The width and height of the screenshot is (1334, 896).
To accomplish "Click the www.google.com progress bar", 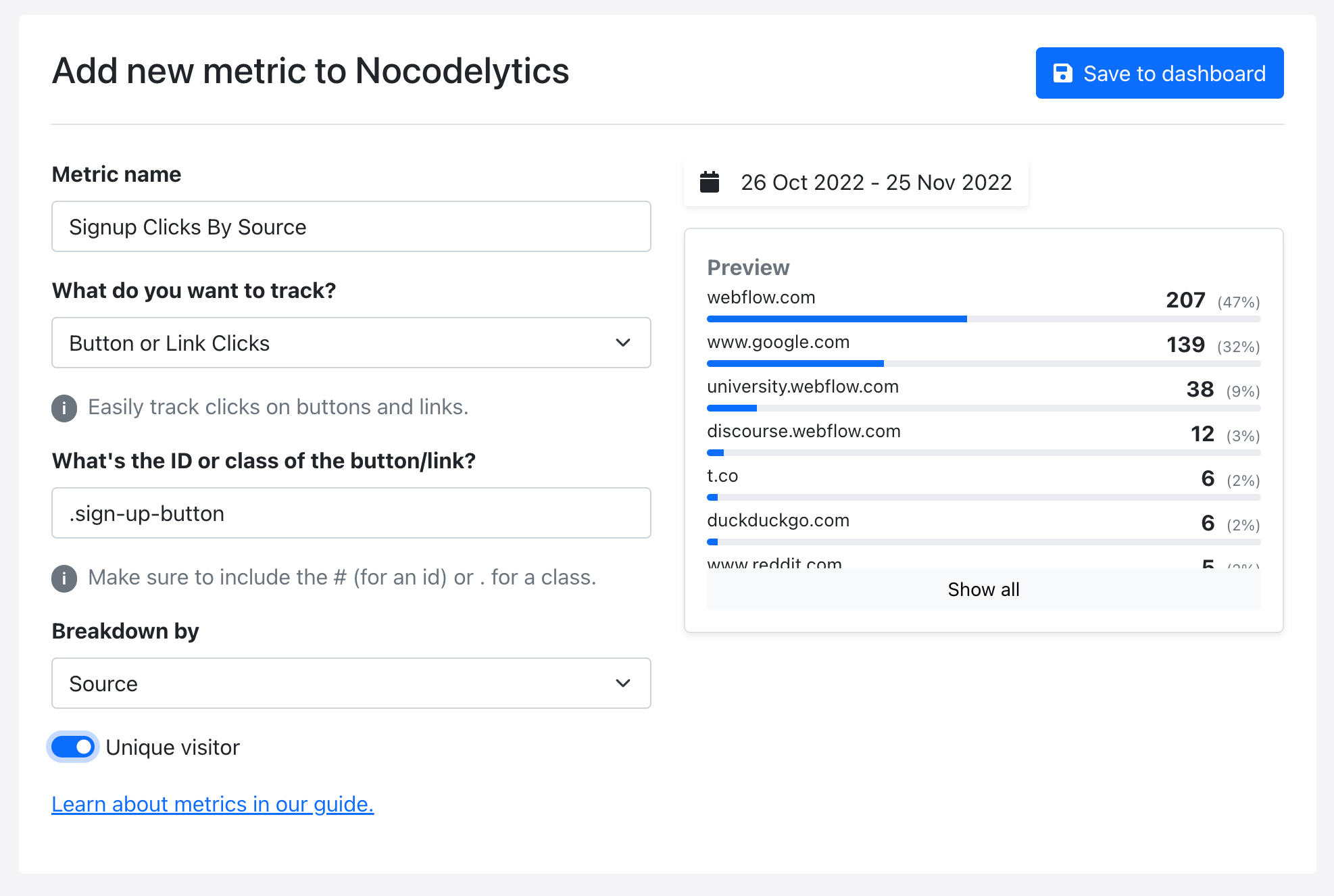I will tap(983, 364).
